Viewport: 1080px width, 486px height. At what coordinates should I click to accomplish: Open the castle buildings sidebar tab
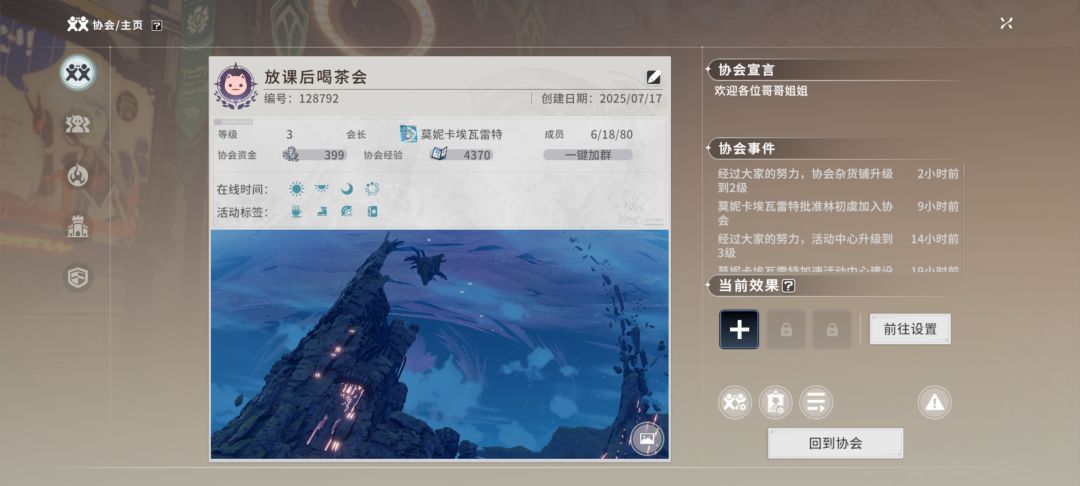click(78, 226)
